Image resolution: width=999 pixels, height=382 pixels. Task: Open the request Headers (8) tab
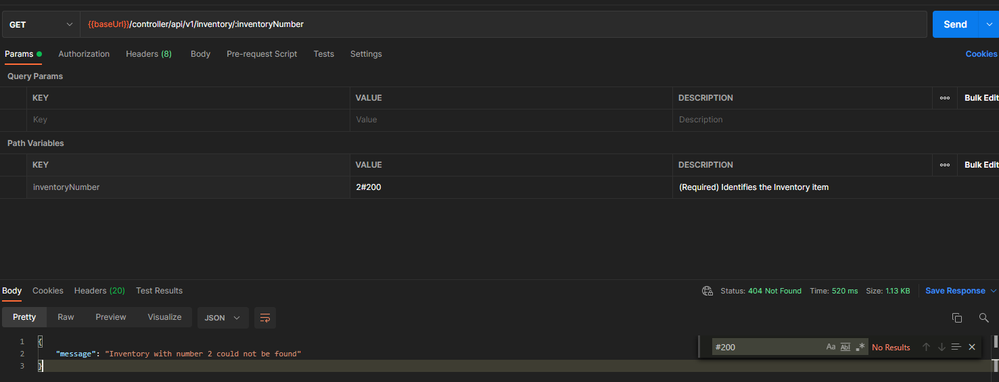coord(148,54)
